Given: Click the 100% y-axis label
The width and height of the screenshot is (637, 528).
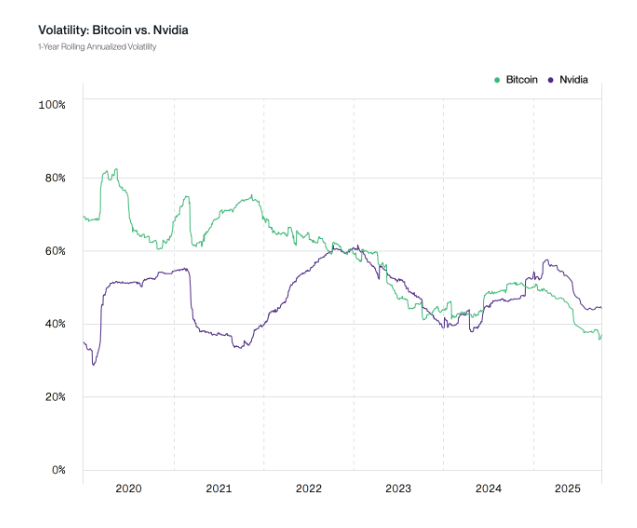Looking at the screenshot, I should coord(51,104).
